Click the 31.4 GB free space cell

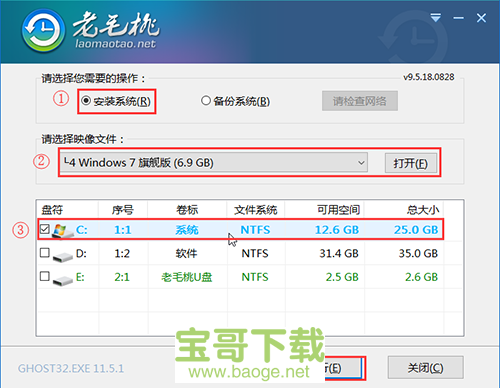click(x=339, y=253)
